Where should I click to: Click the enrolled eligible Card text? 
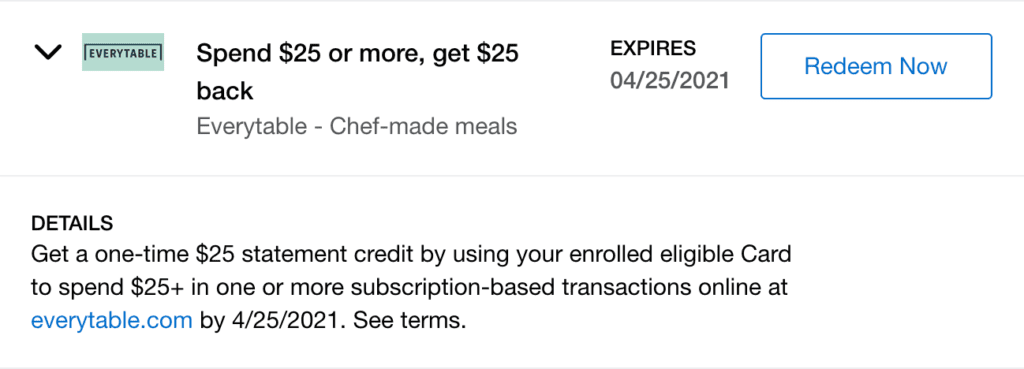[x=662, y=254]
